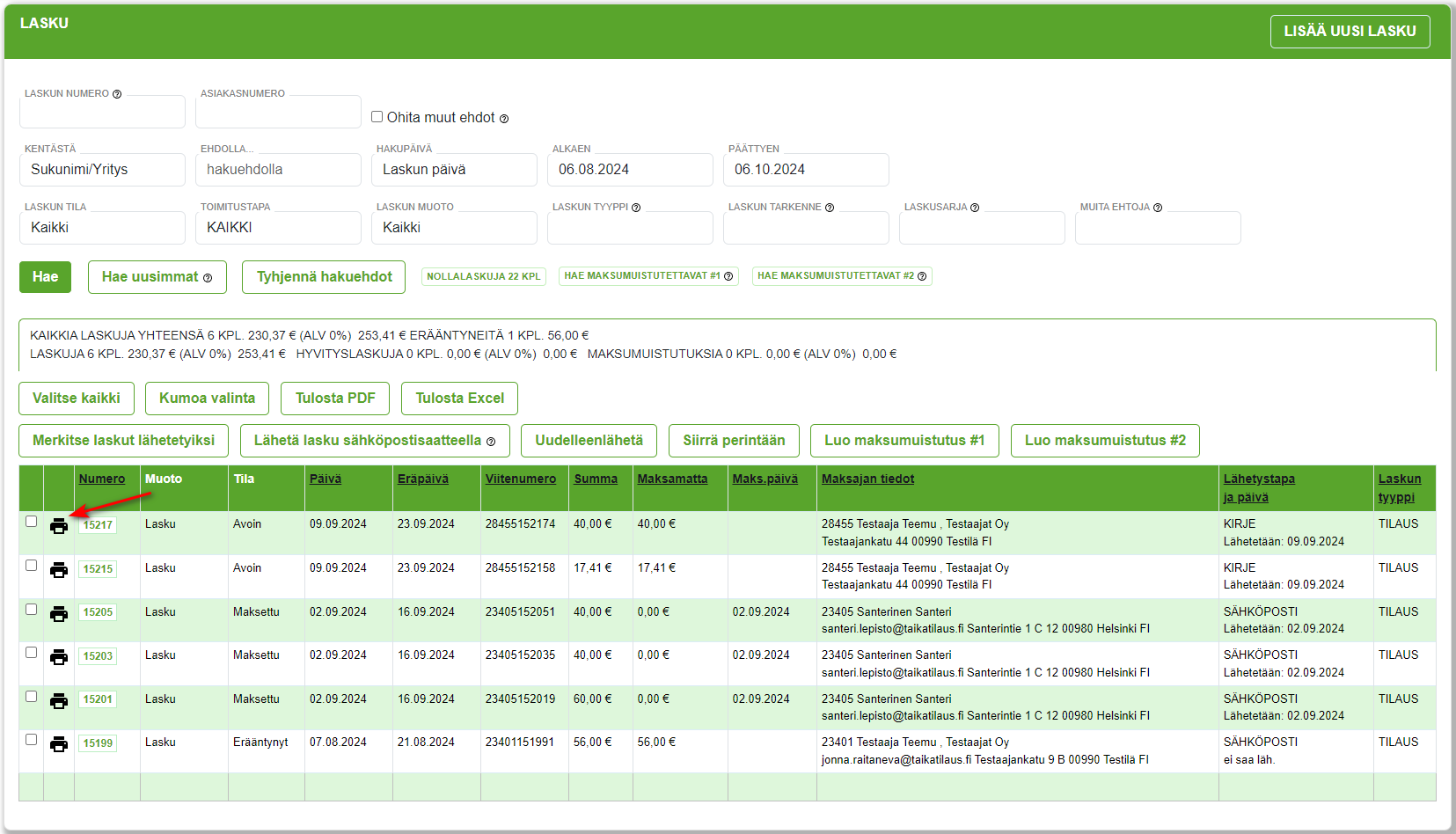Screen dimensions: 1456x834
Task: Select checkbox for invoice 15215 row
Action: [32, 566]
